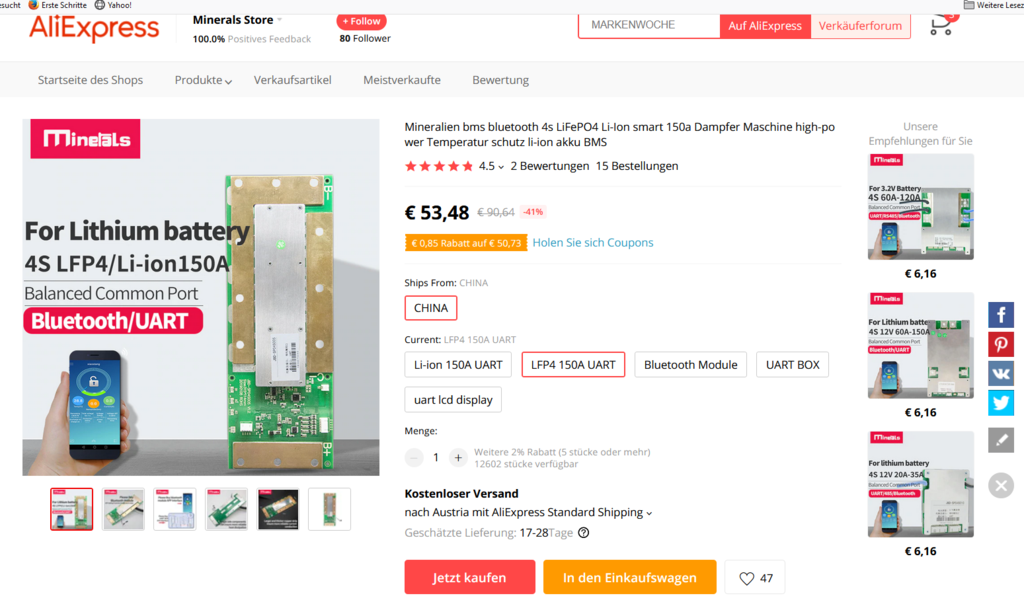1024x610 pixels.
Task: Click the pencil edit icon
Action: pos(1000,440)
